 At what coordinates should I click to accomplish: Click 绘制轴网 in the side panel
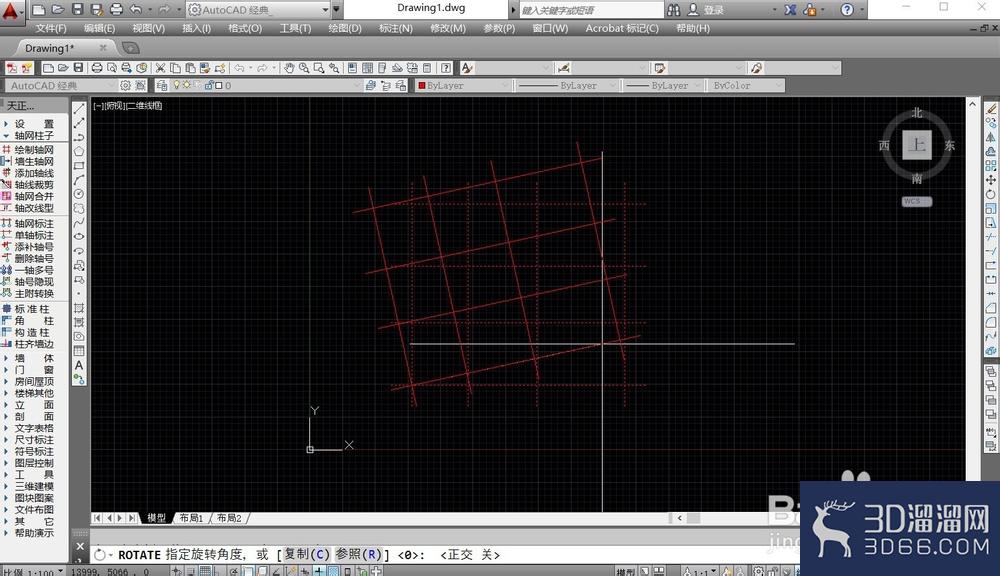(x=34, y=149)
